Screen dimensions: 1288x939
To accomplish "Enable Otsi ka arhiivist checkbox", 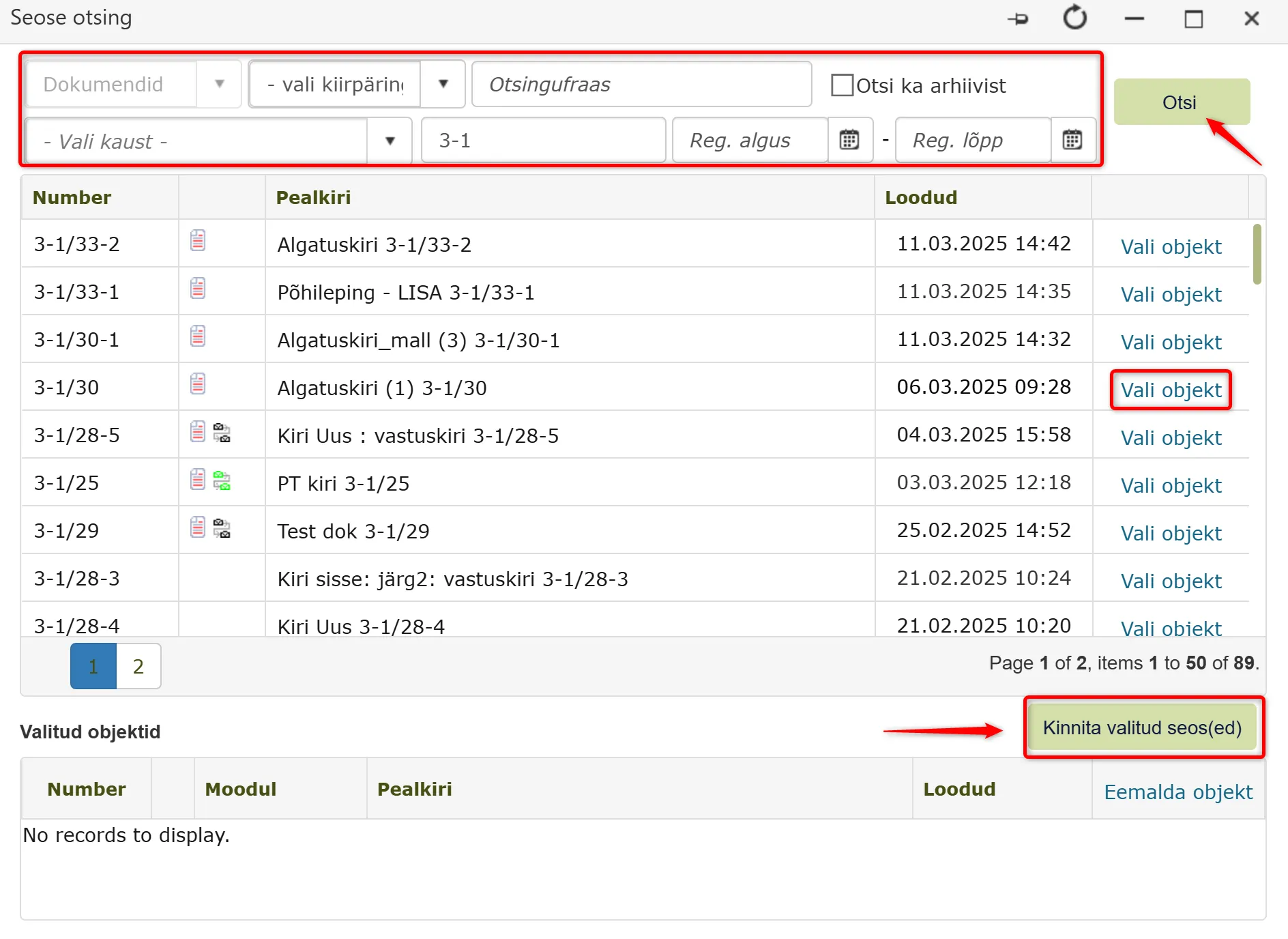I will [x=843, y=85].
